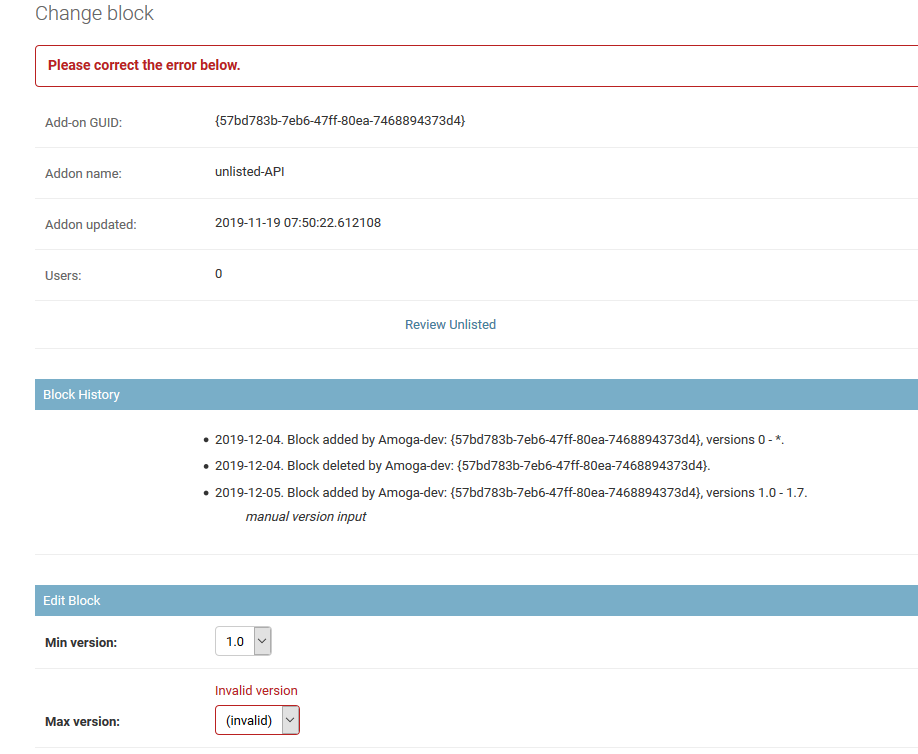
Task: Click the Add-on GUID: label
Action: [x=84, y=122]
